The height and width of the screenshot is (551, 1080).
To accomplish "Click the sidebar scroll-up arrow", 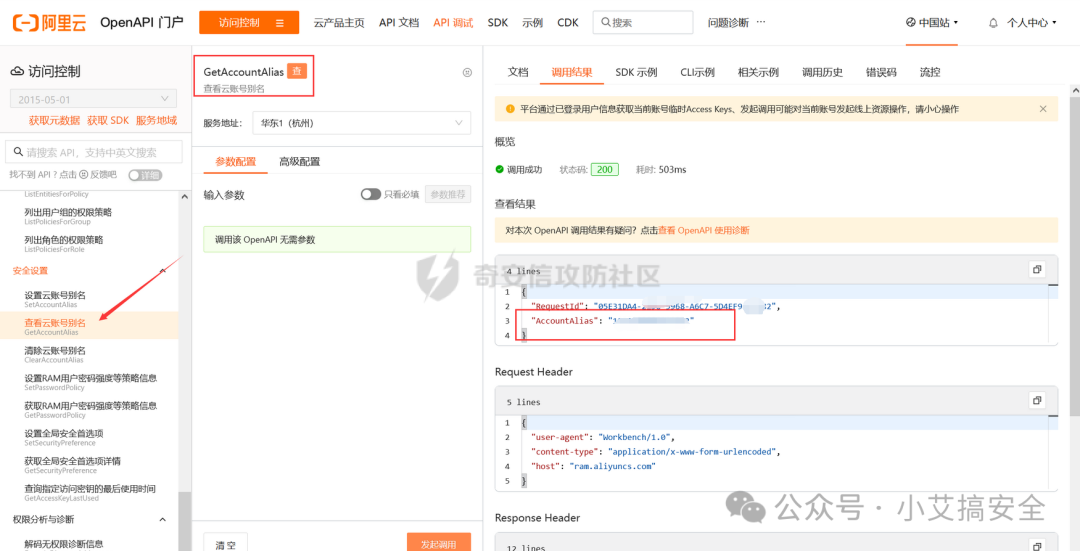I will tap(185, 197).
